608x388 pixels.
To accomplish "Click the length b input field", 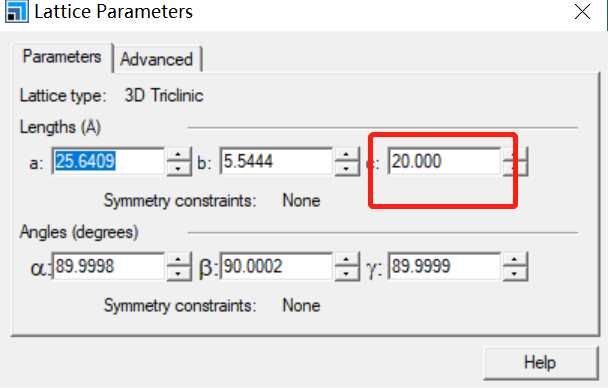I will coord(276,161).
